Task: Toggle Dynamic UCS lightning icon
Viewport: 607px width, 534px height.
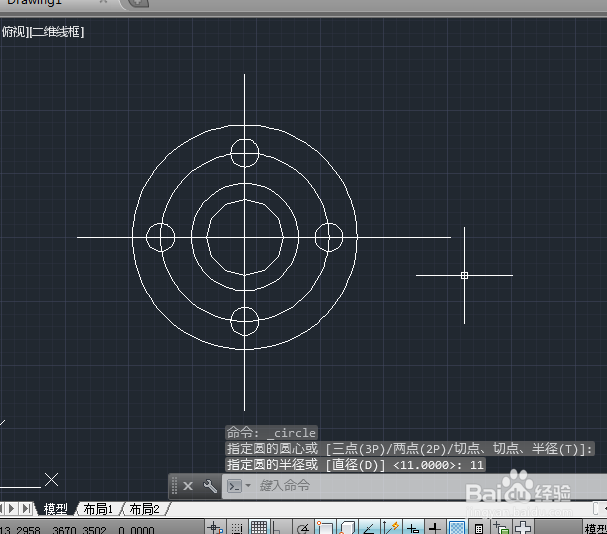Action: click(x=391, y=528)
